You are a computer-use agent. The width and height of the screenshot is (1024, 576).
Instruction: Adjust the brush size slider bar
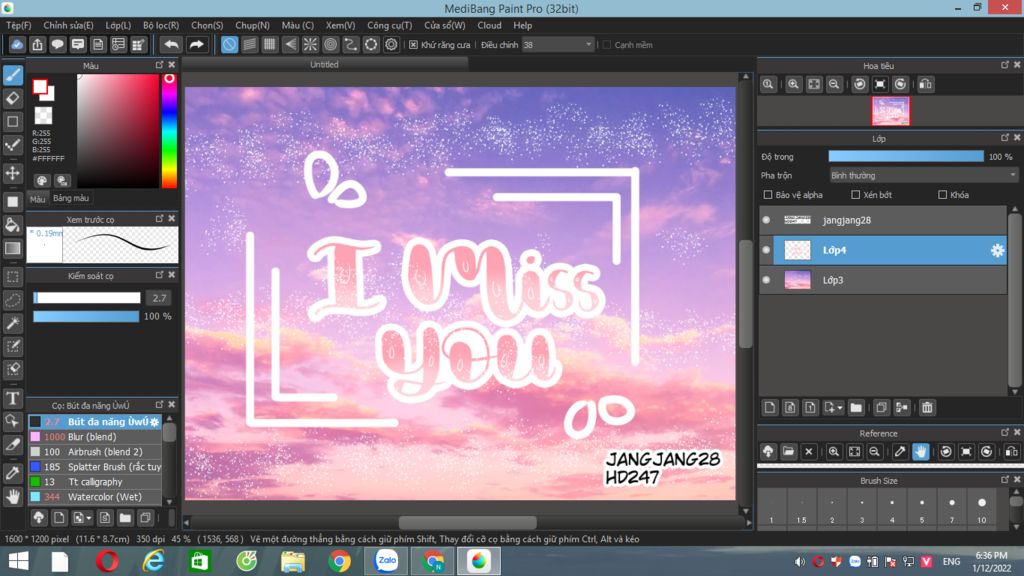87,298
